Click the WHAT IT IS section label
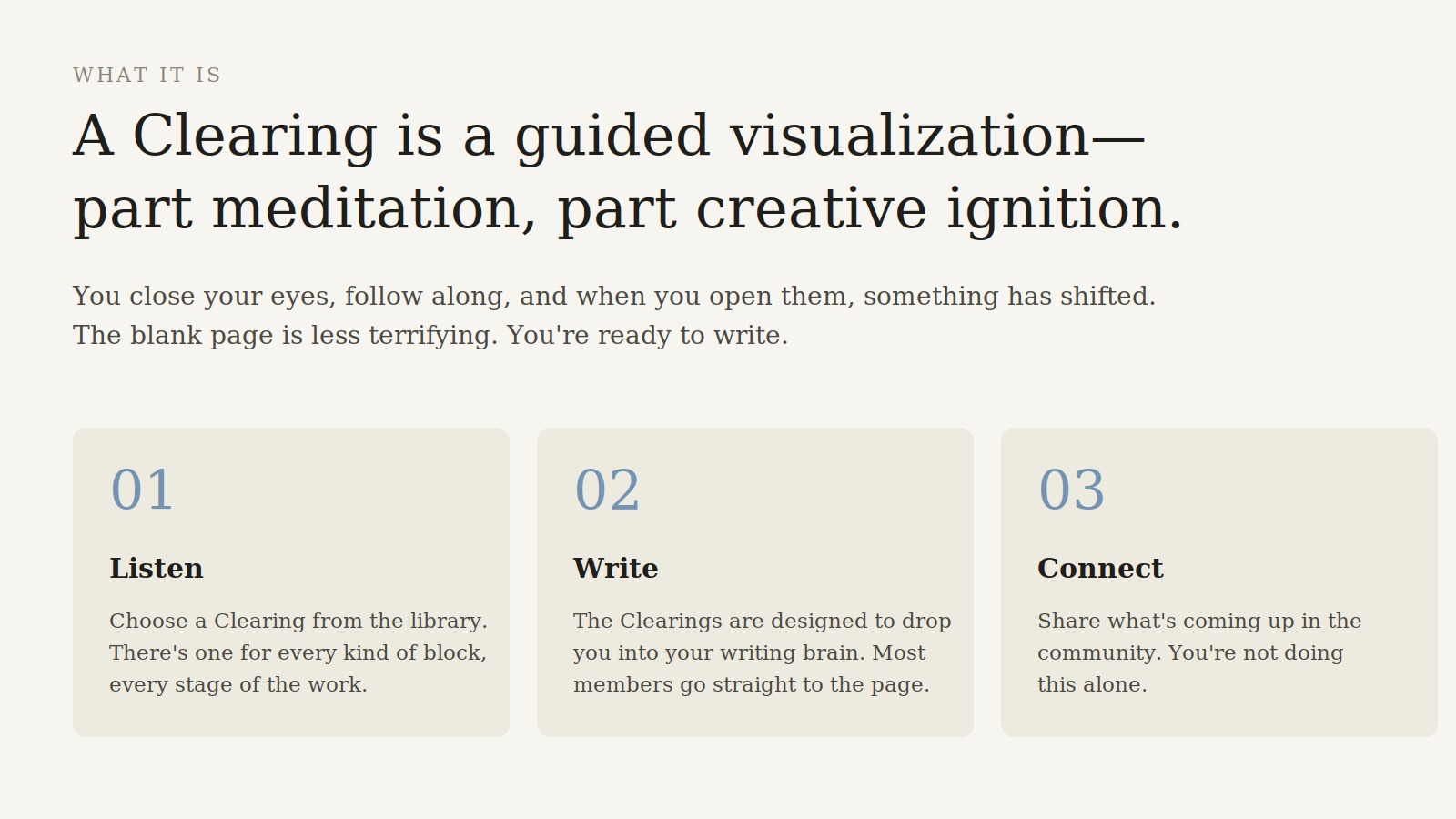 tap(147, 76)
